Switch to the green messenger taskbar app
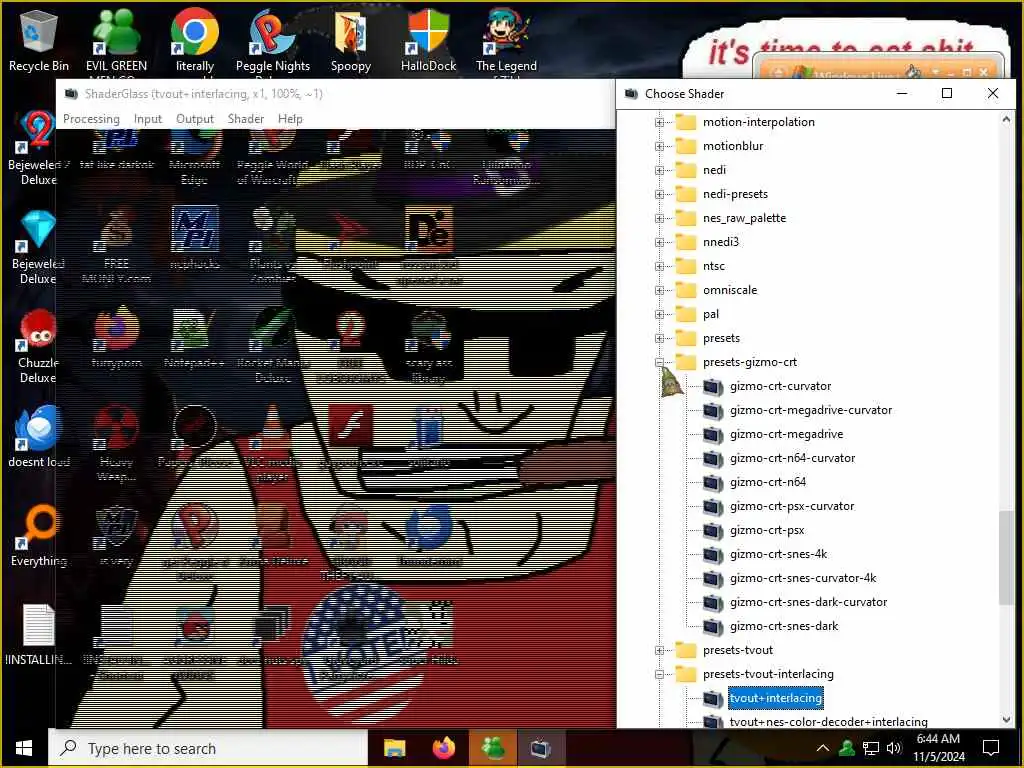 pyautogui.click(x=493, y=748)
